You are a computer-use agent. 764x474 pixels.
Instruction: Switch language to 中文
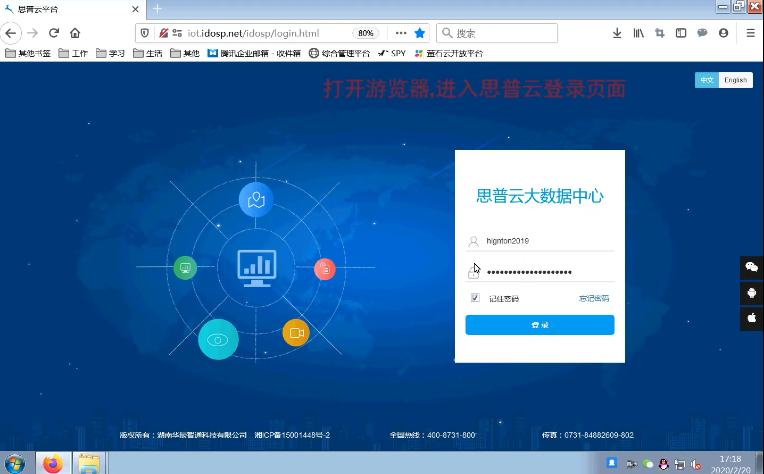(706, 80)
